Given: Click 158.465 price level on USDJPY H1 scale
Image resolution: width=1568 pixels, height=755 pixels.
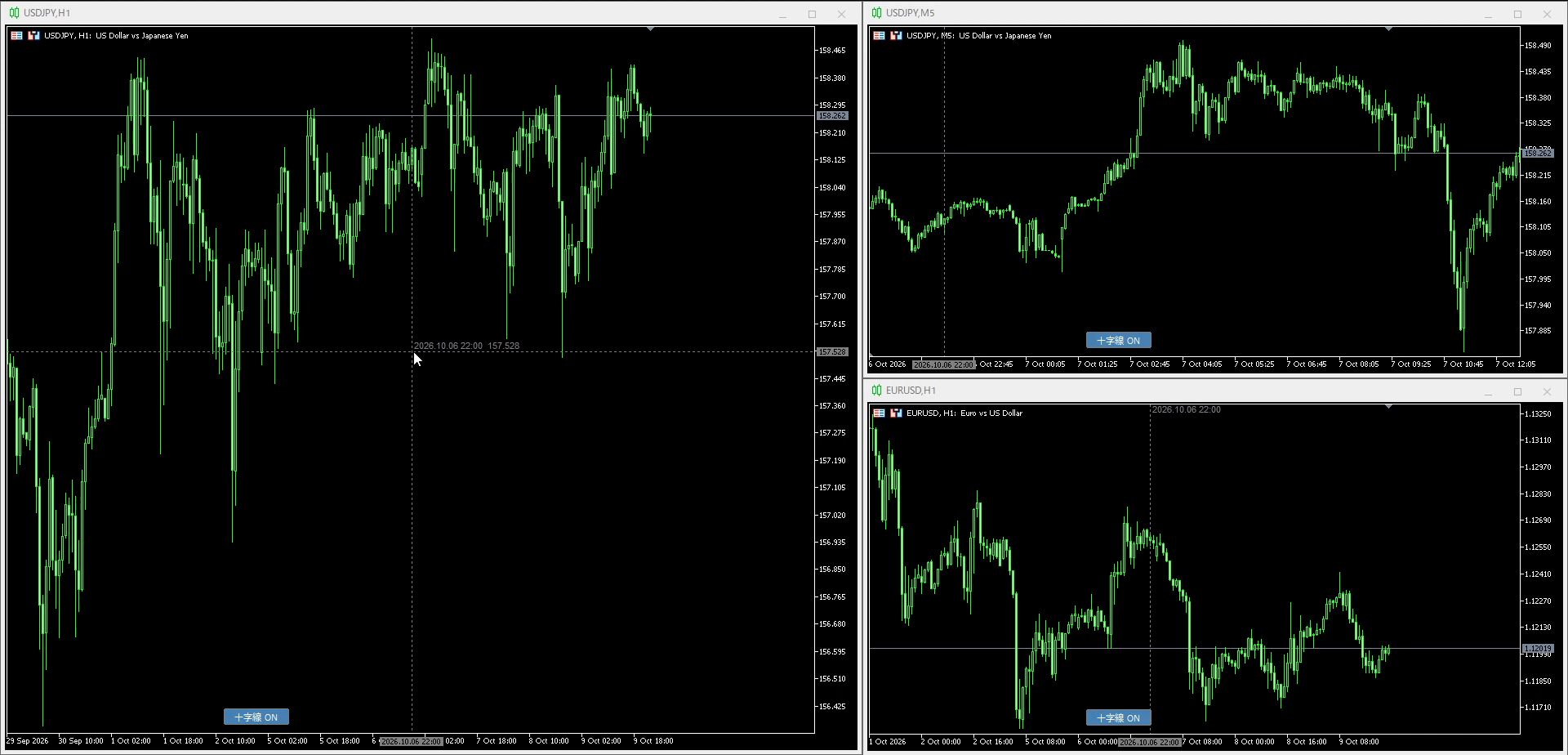Looking at the screenshot, I should click(832, 51).
